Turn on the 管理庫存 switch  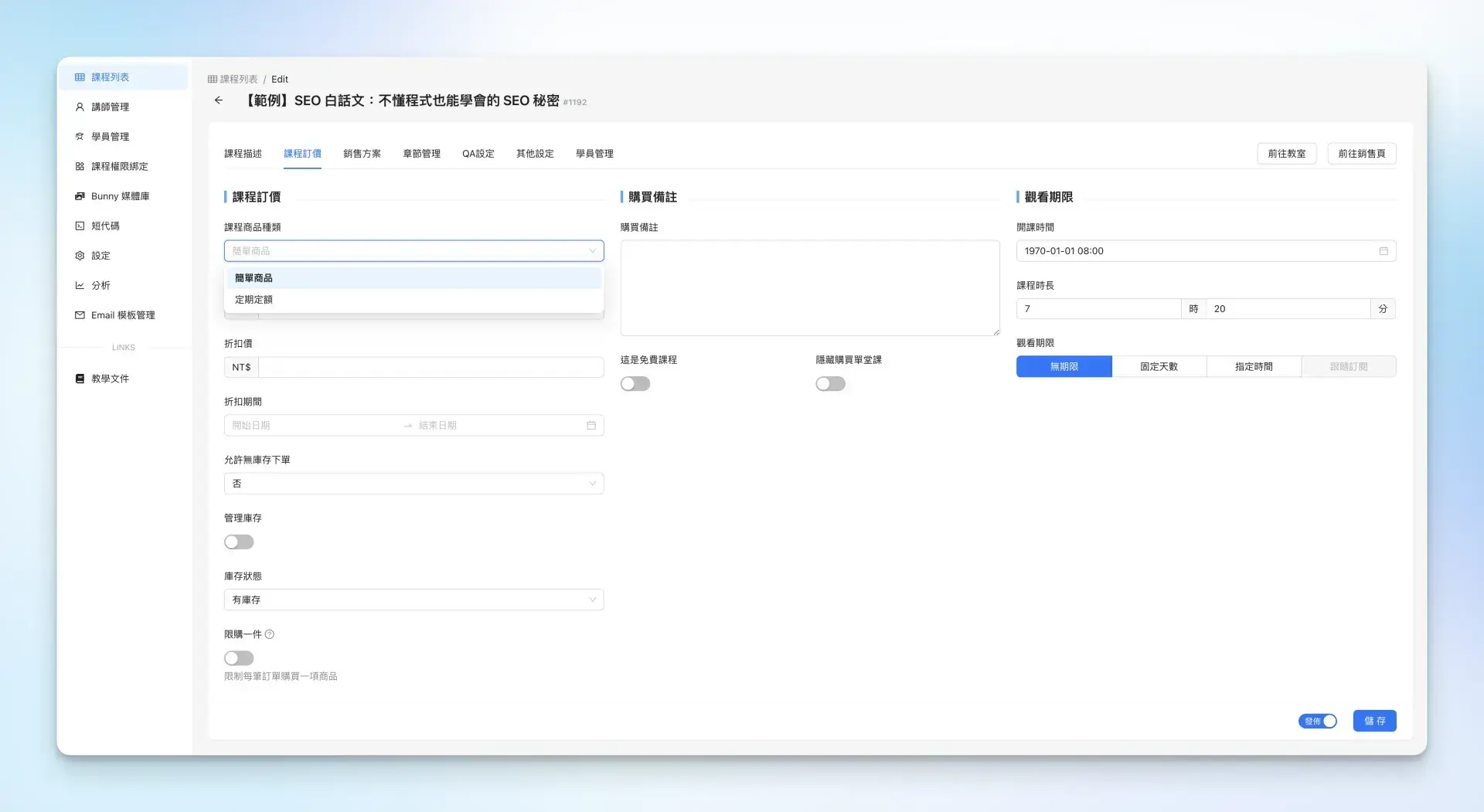(239, 542)
